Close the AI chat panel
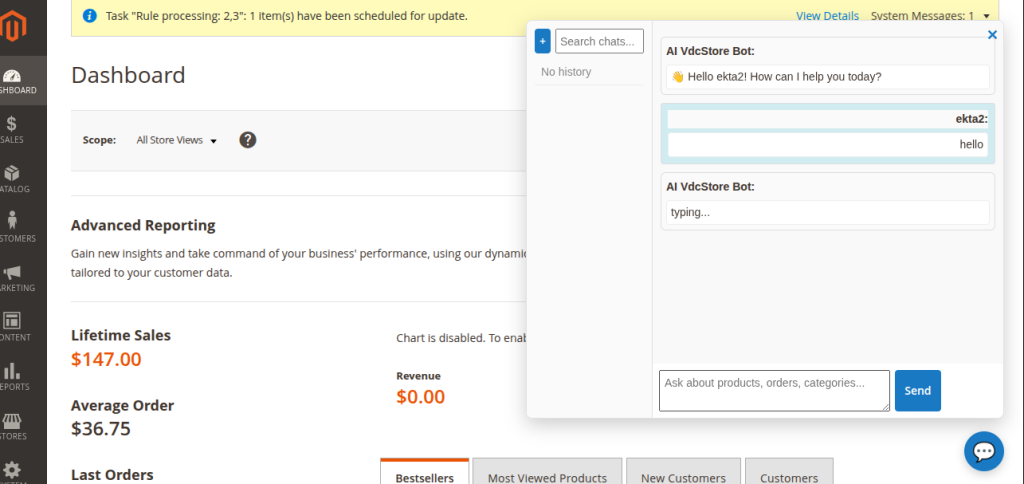This screenshot has width=1024, height=484. (x=992, y=35)
